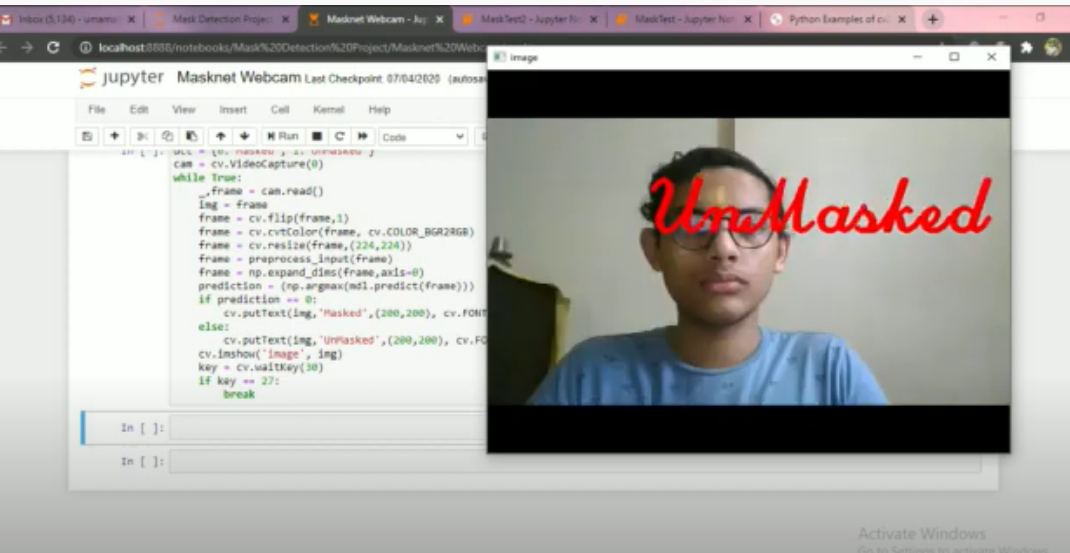1070x553 pixels.
Task: Click the webcam video frame
Action: pyautogui.click(x=749, y=261)
